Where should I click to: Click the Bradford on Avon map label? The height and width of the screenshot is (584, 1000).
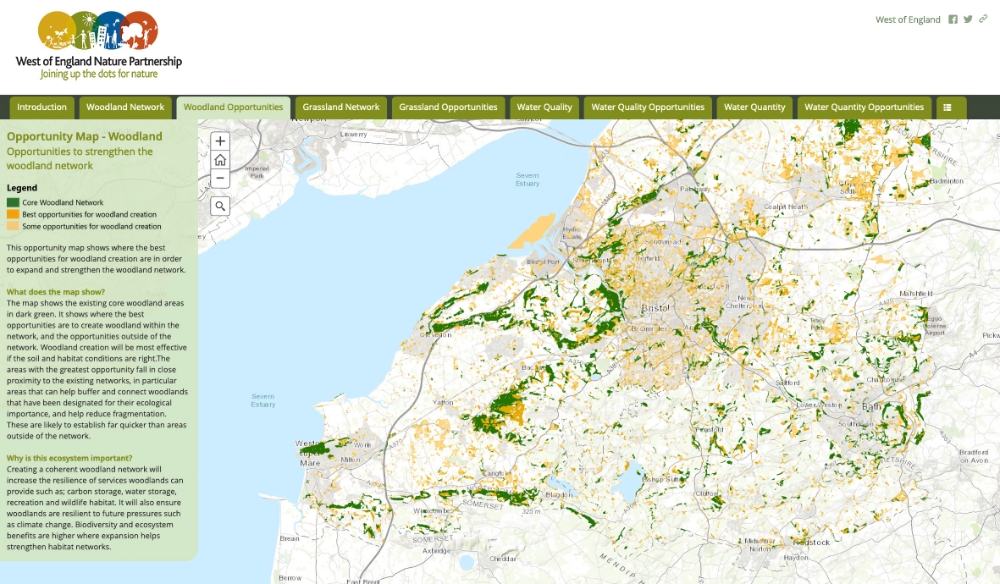click(973, 456)
